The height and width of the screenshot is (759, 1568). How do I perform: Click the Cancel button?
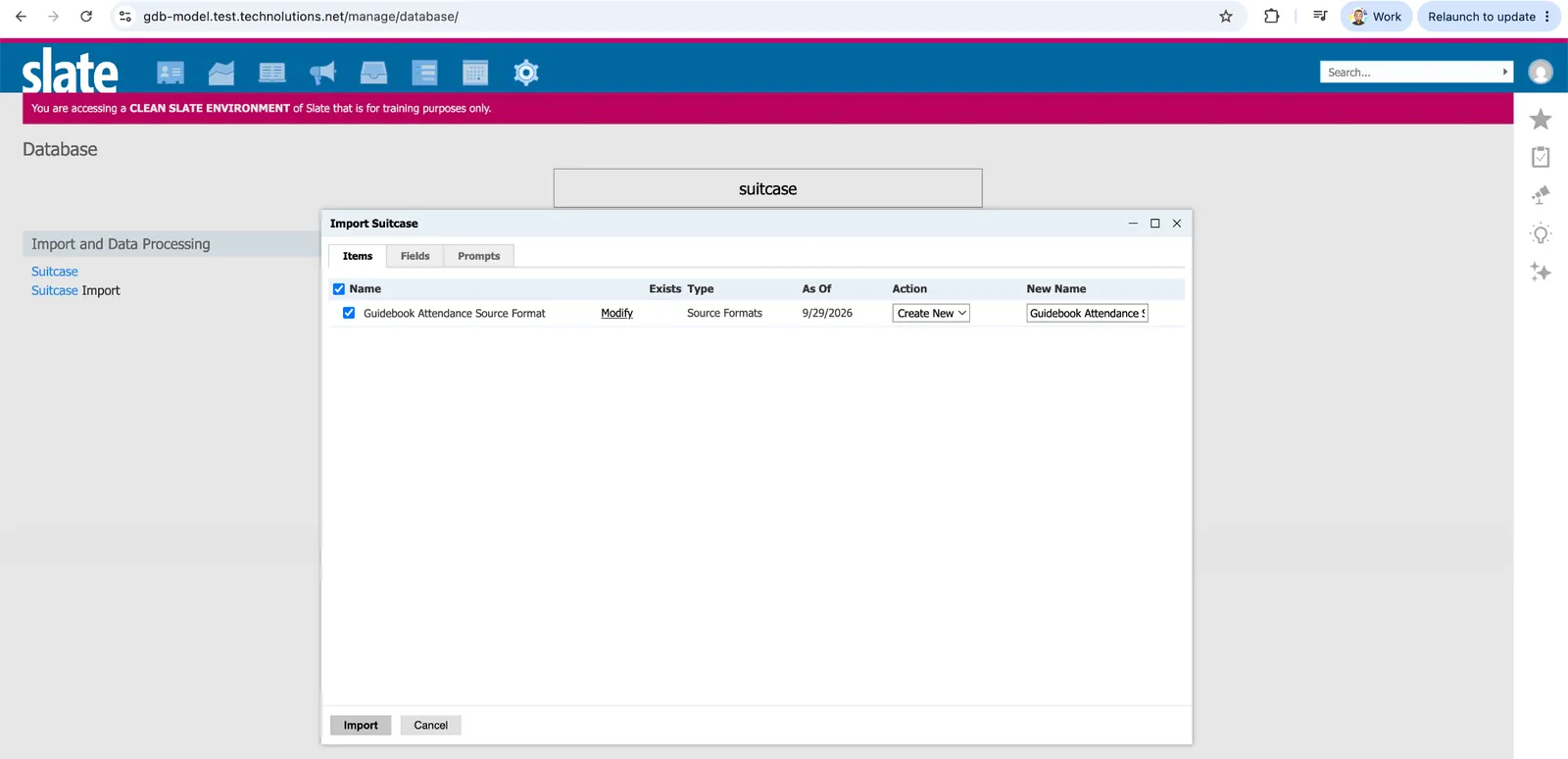pyautogui.click(x=431, y=726)
